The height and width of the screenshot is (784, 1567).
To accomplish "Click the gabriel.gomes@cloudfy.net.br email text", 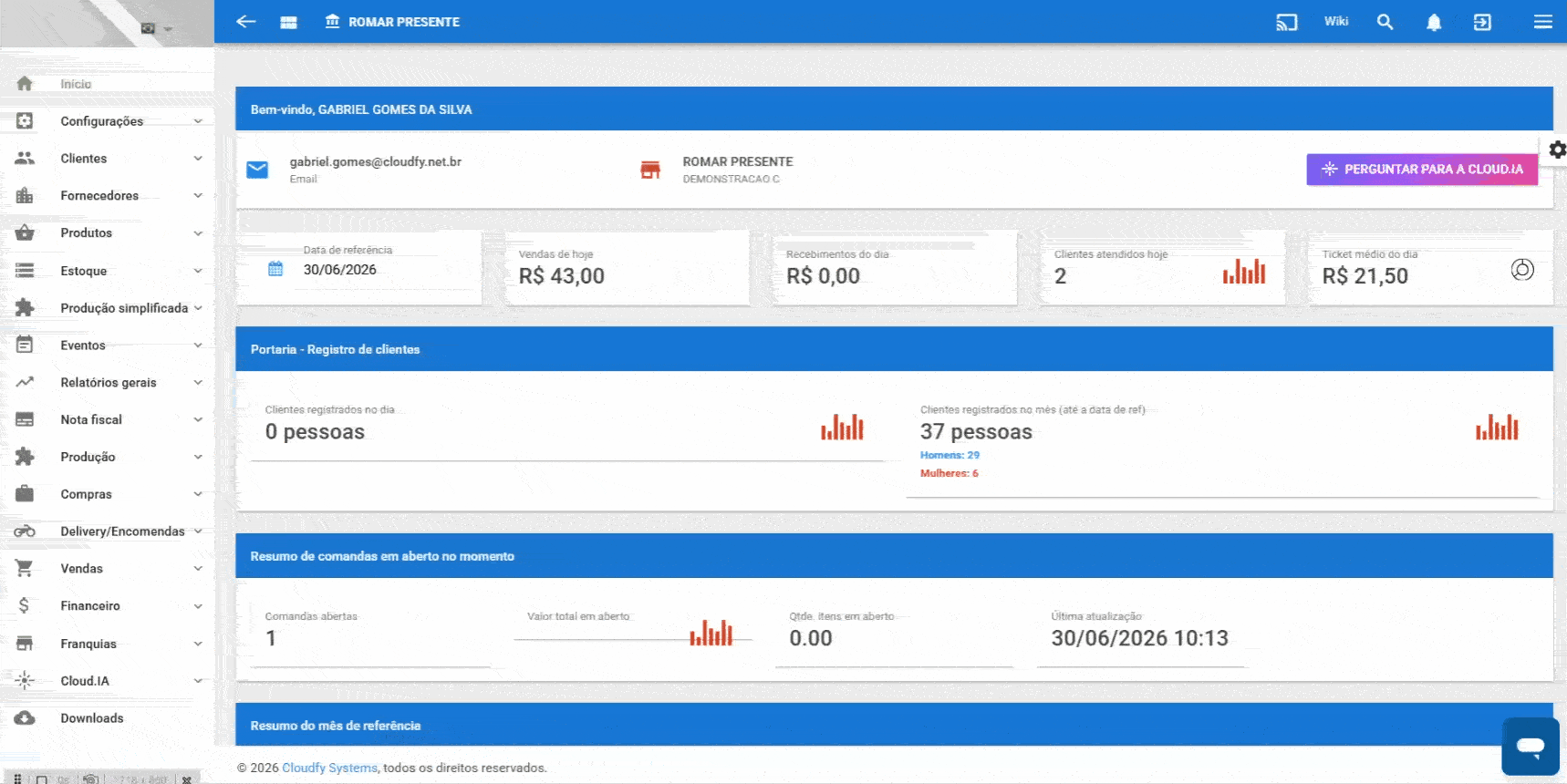I will [376, 161].
